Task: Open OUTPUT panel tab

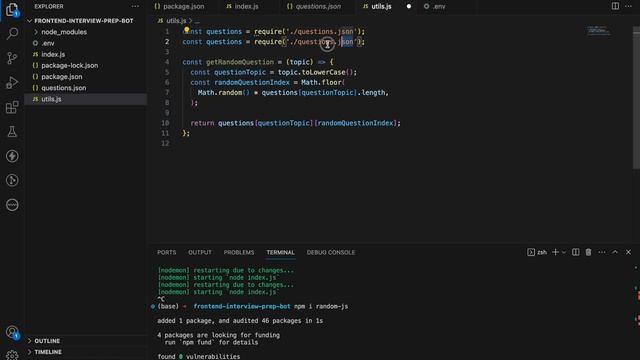Action: click(x=200, y=253)
